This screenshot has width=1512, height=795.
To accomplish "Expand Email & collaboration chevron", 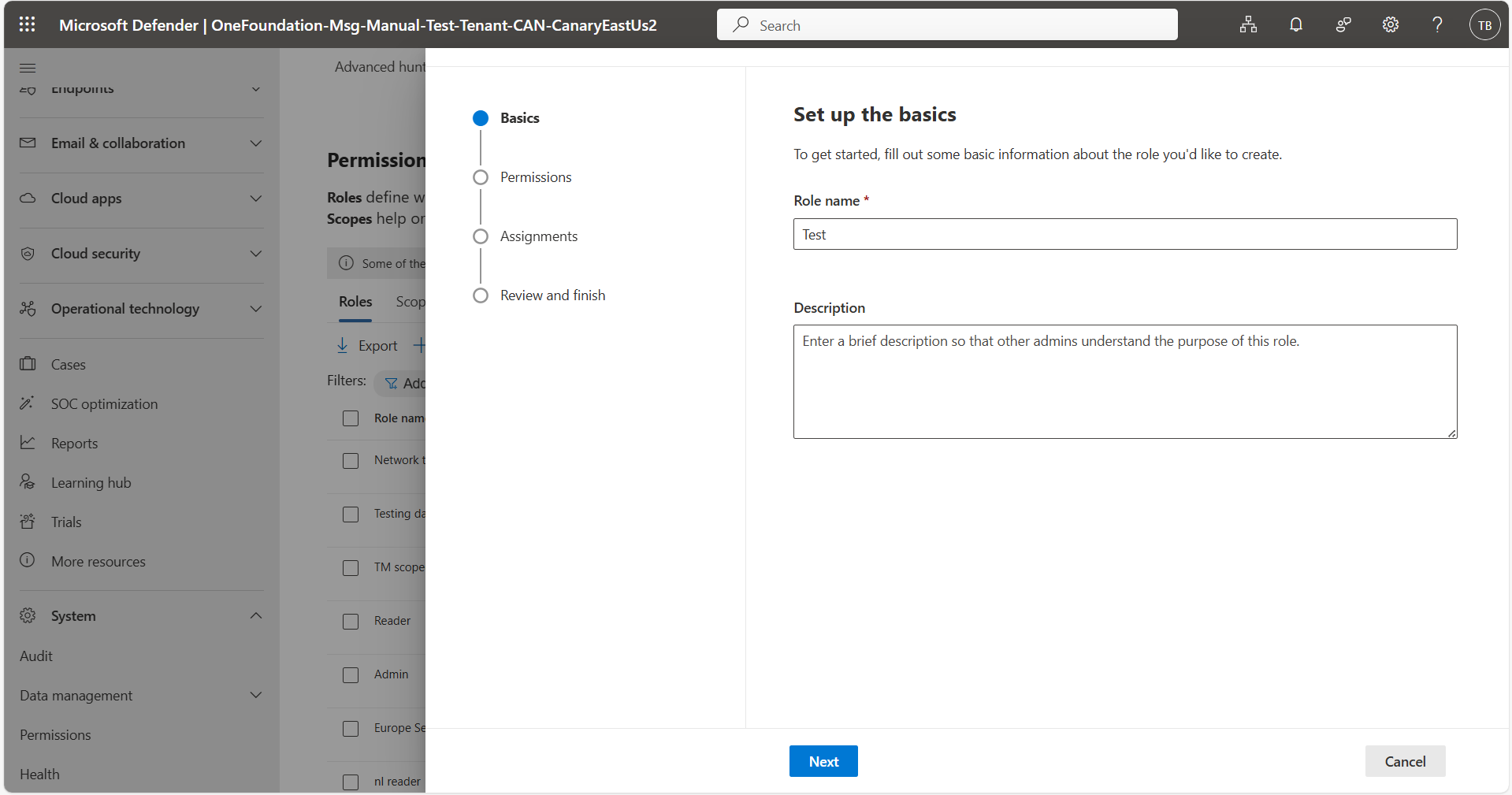I will (256, 143).
